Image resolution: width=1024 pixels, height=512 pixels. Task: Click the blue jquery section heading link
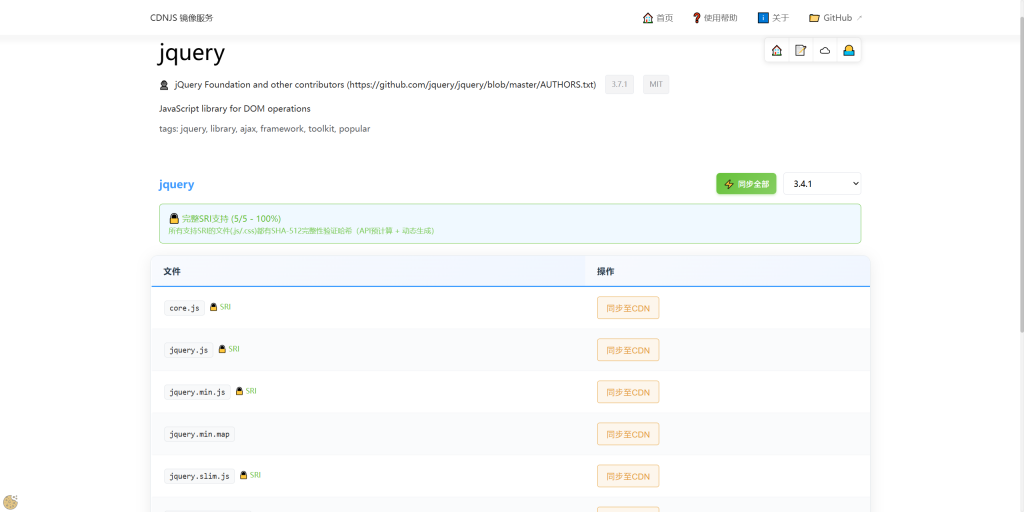click(176, 184)
